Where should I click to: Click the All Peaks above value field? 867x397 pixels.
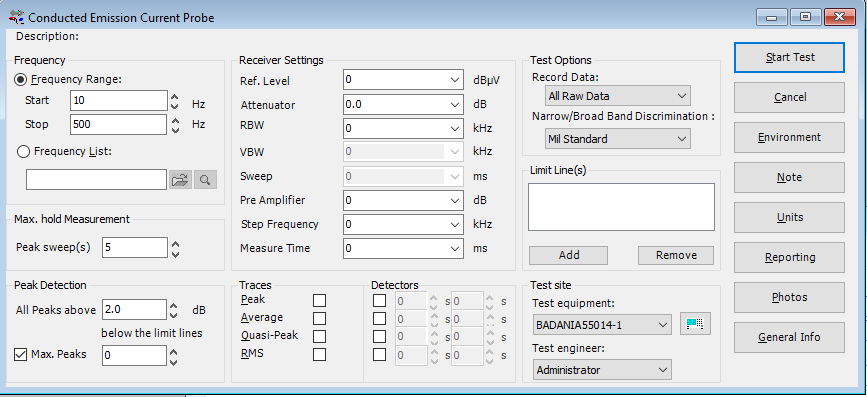[135, 310]
